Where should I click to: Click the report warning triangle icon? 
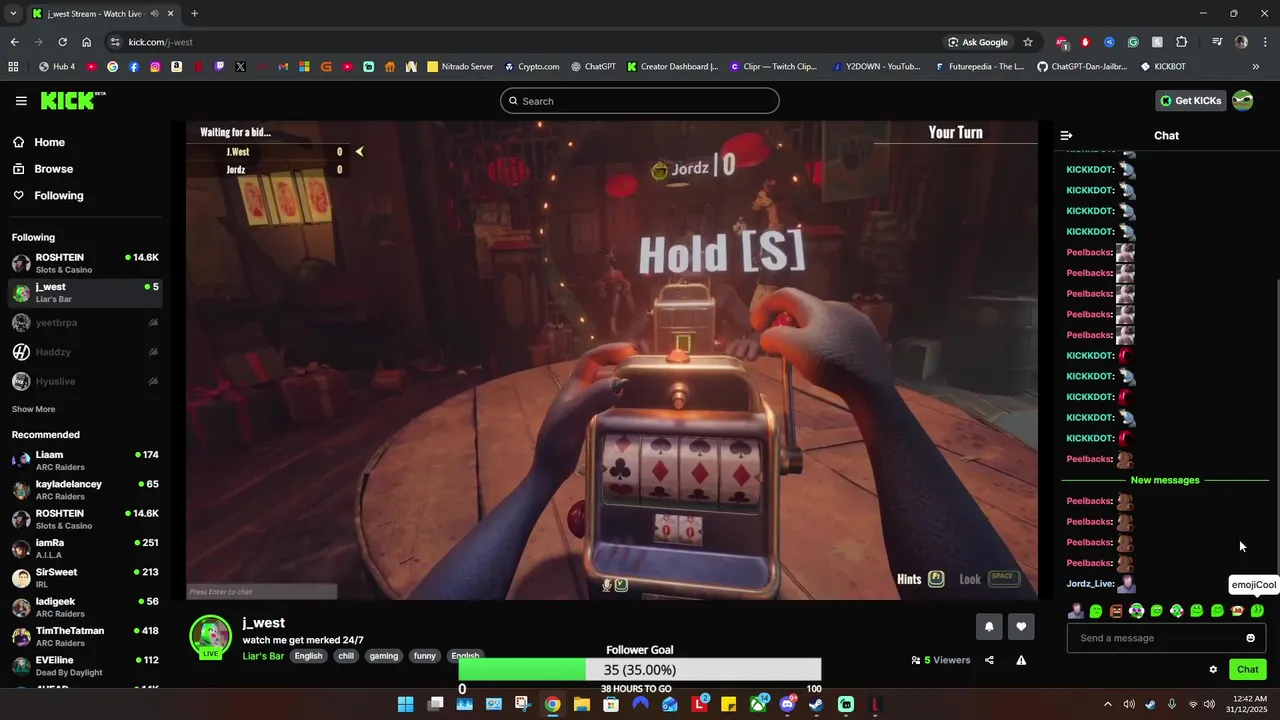point(1021,660)
